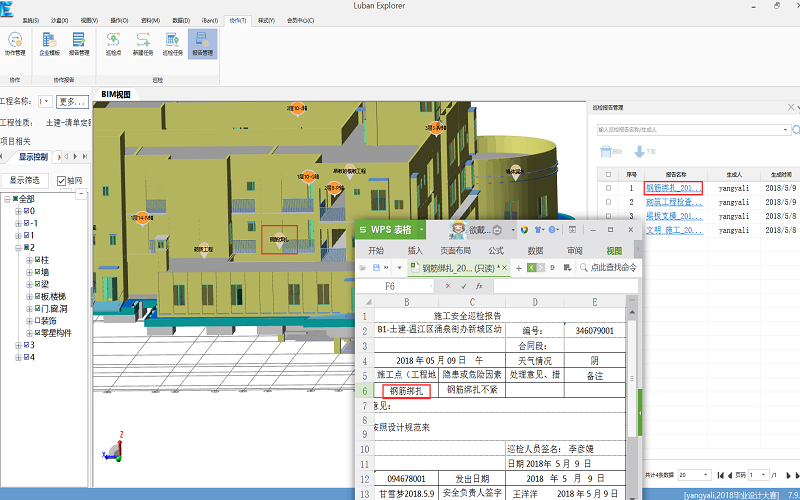The height and width of the screenshot is (500, 800).
Task: Expand the 板楼梯 tree node
Action: (x=30, y=296)
